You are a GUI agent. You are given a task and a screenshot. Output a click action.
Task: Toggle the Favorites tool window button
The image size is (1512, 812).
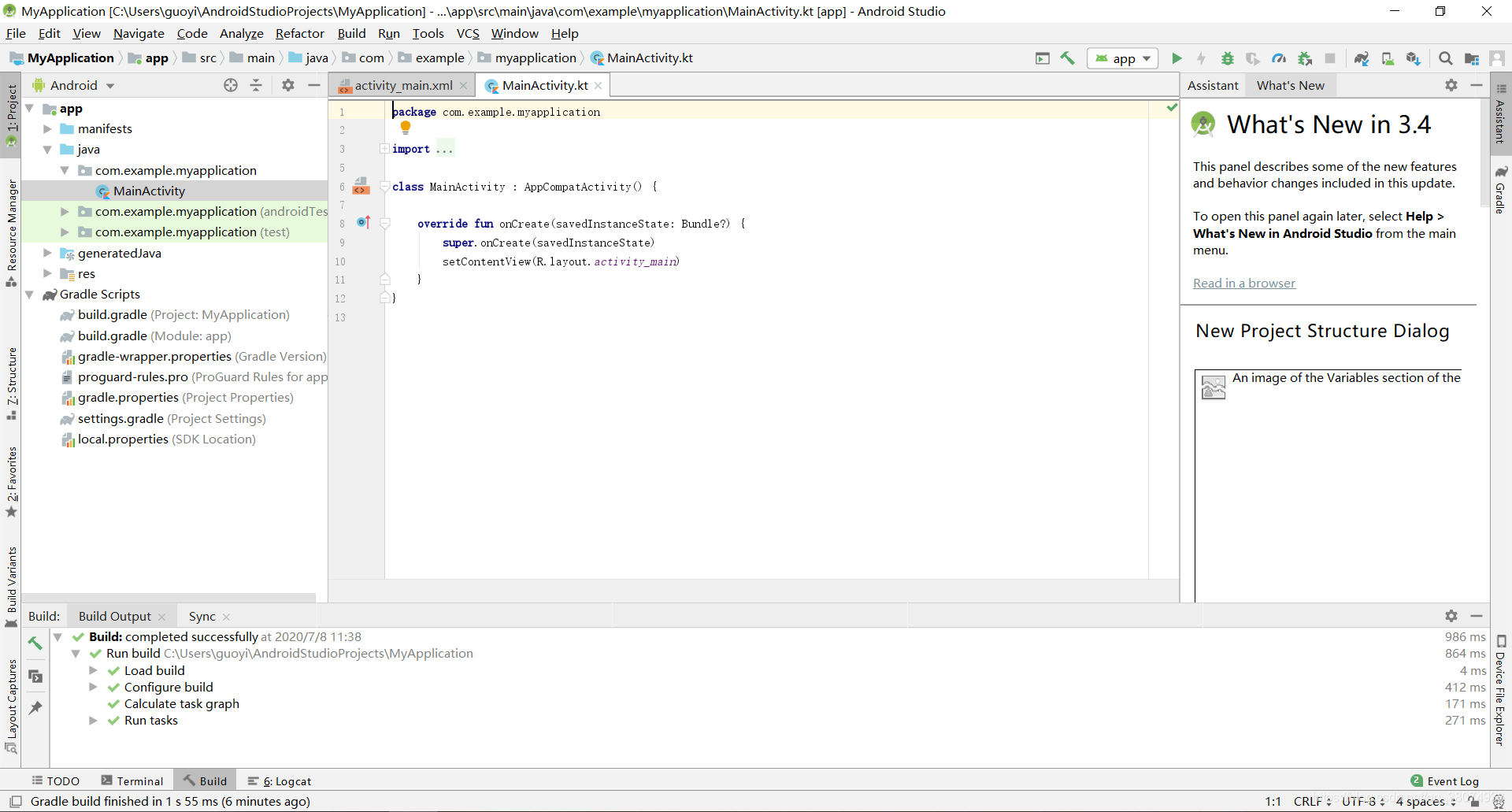point(11,482)
